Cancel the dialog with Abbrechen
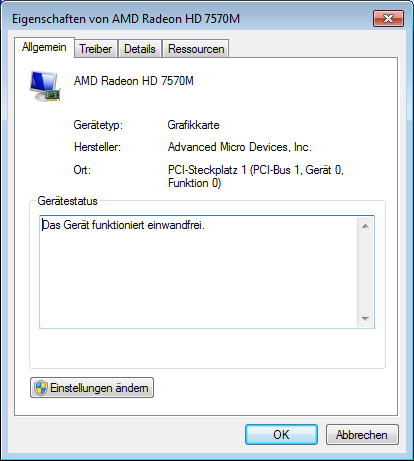Image resolution: width=414 pixels, height=461 pixels. point(362,435)
